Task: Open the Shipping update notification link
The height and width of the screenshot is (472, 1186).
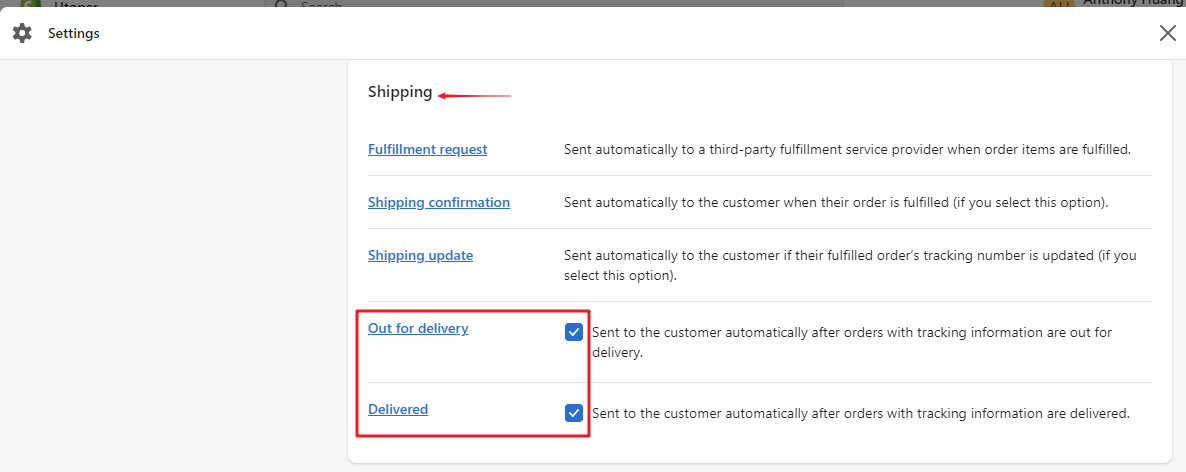Action: coord(420,255)
